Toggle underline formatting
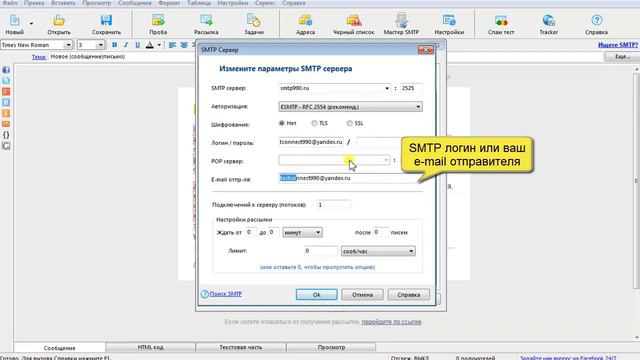This screenshot has width=640, height=360. [x=138, y=45]
